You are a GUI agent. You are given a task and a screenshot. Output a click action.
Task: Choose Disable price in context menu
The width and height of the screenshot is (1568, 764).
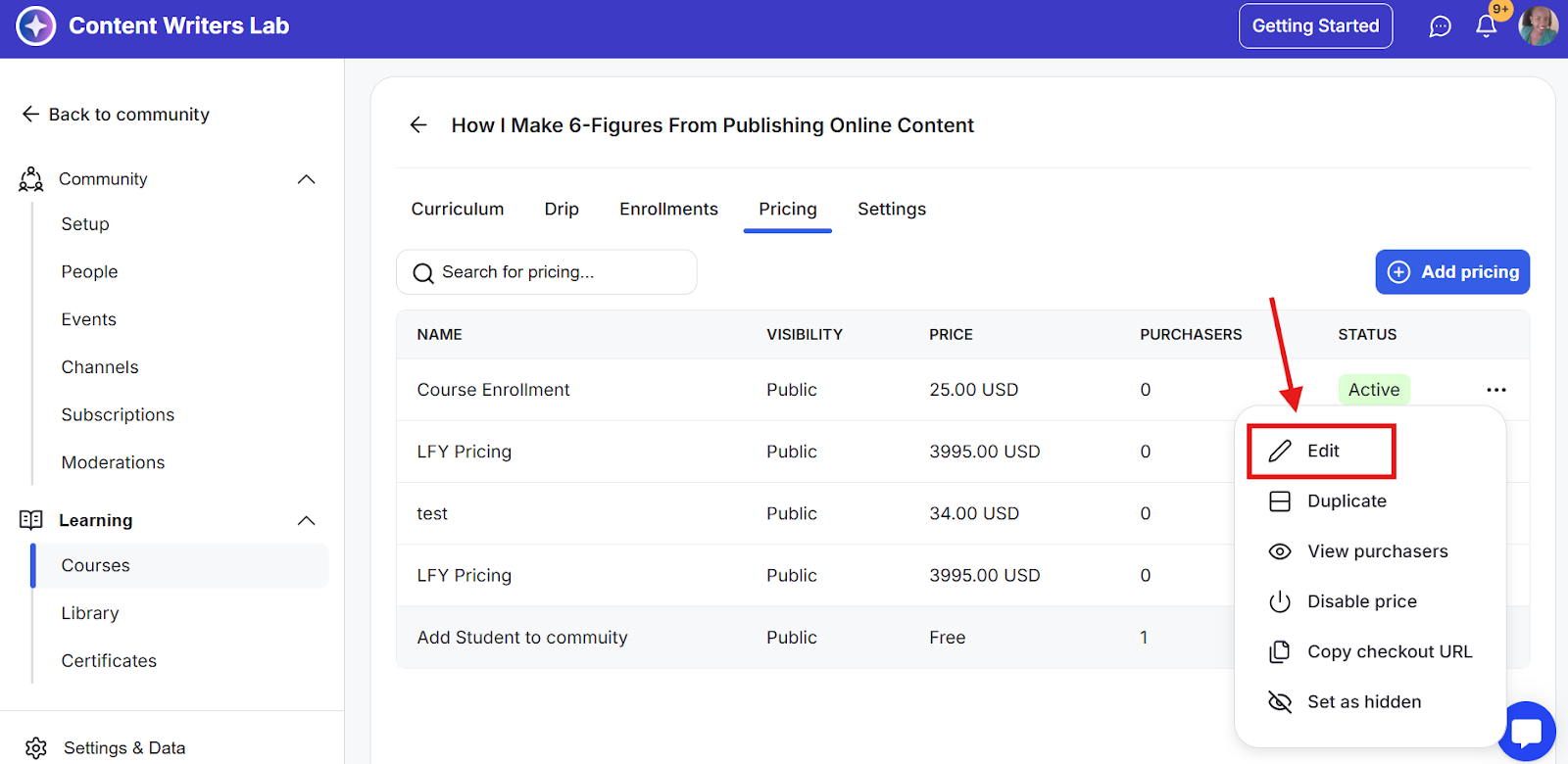coord(1361,601)
